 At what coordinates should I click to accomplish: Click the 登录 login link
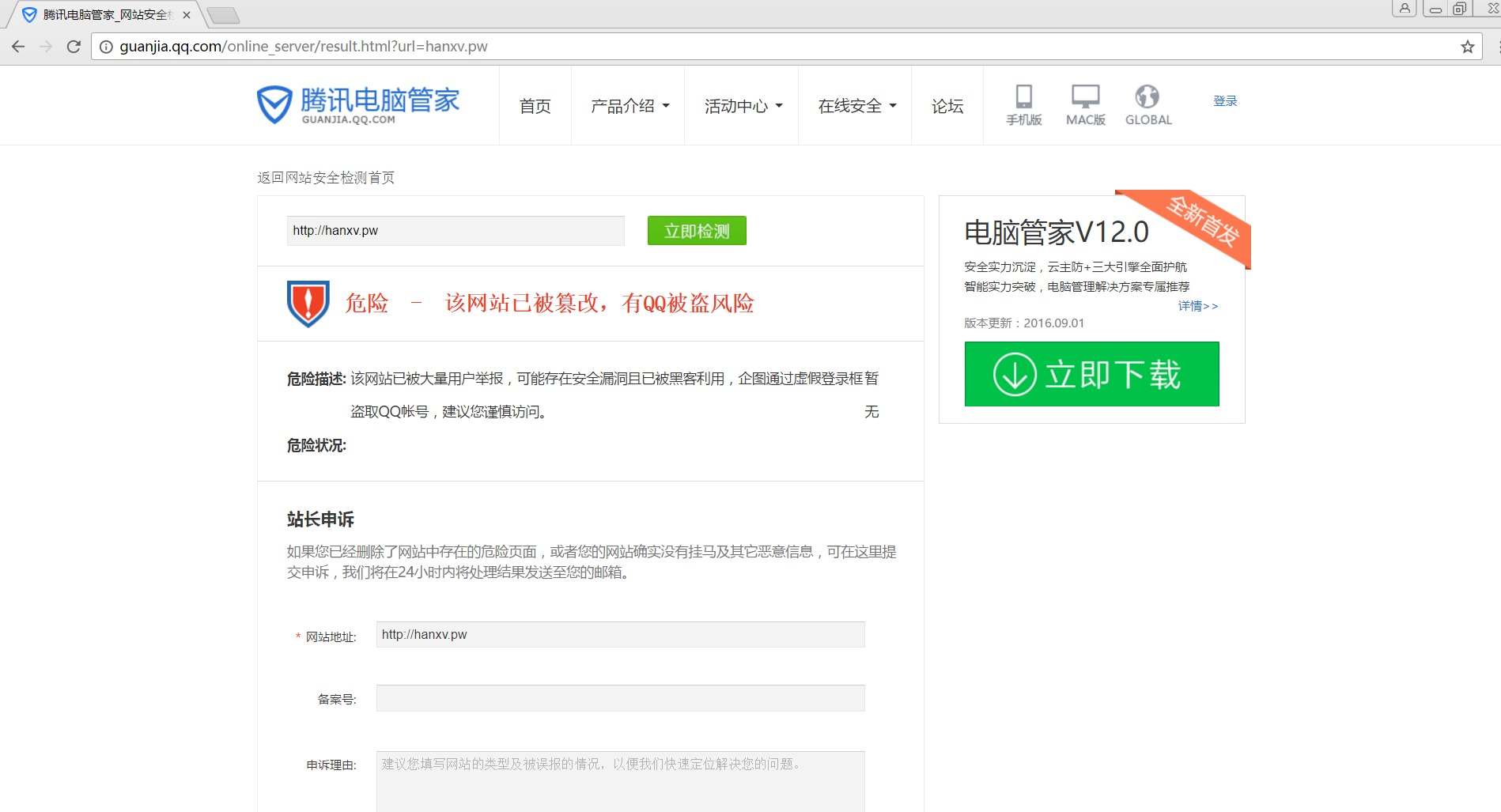click(x=1224, y=101)
